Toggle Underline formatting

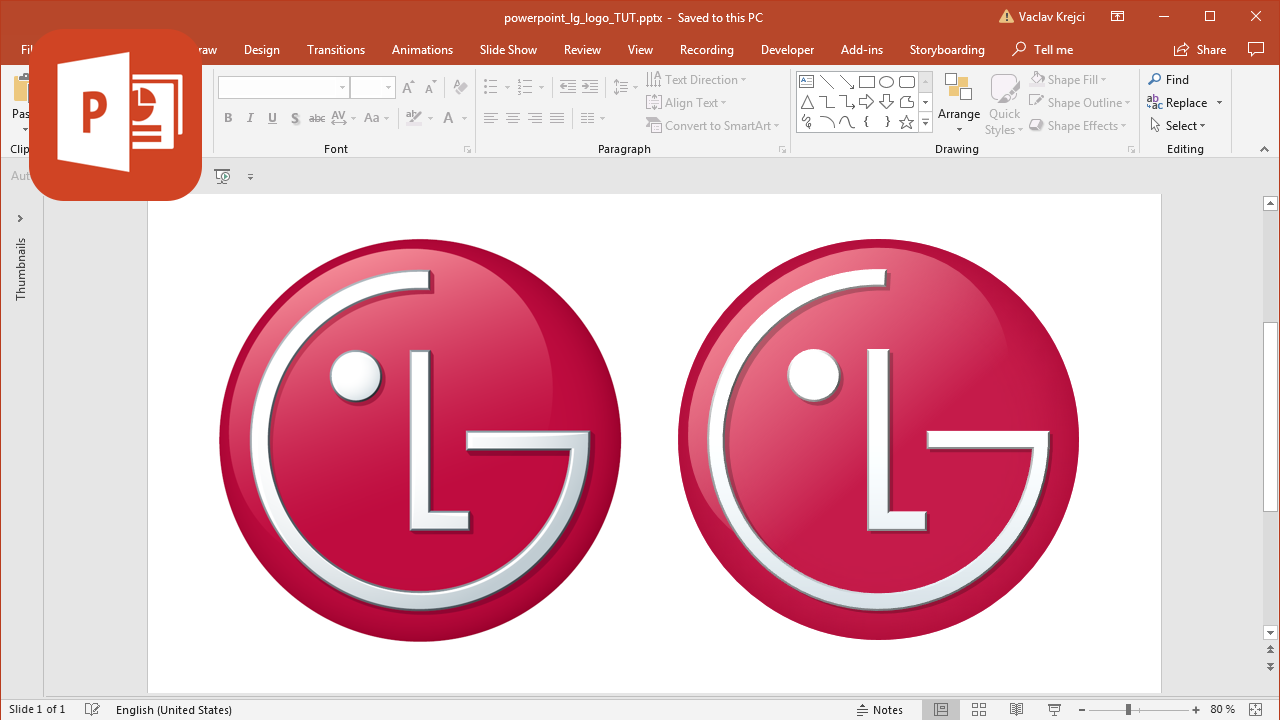[x=273, y=118]
